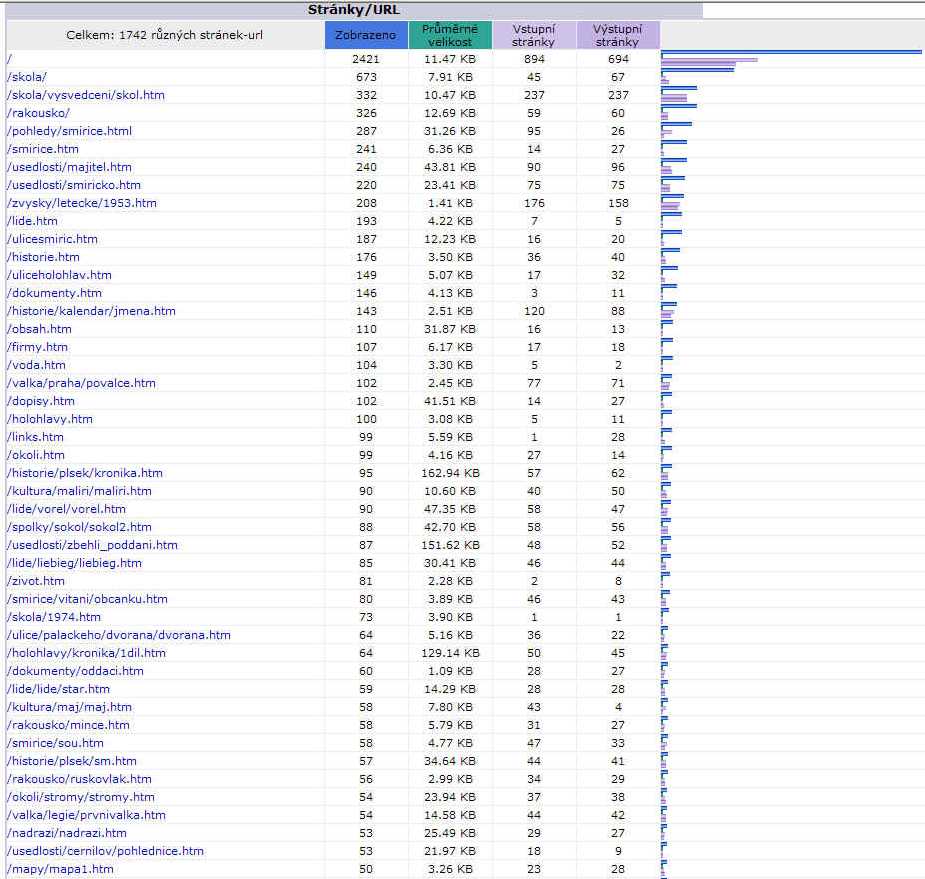Open the /voda.htm link
Viewport: 925px width, 879px height.
[36, 365]
